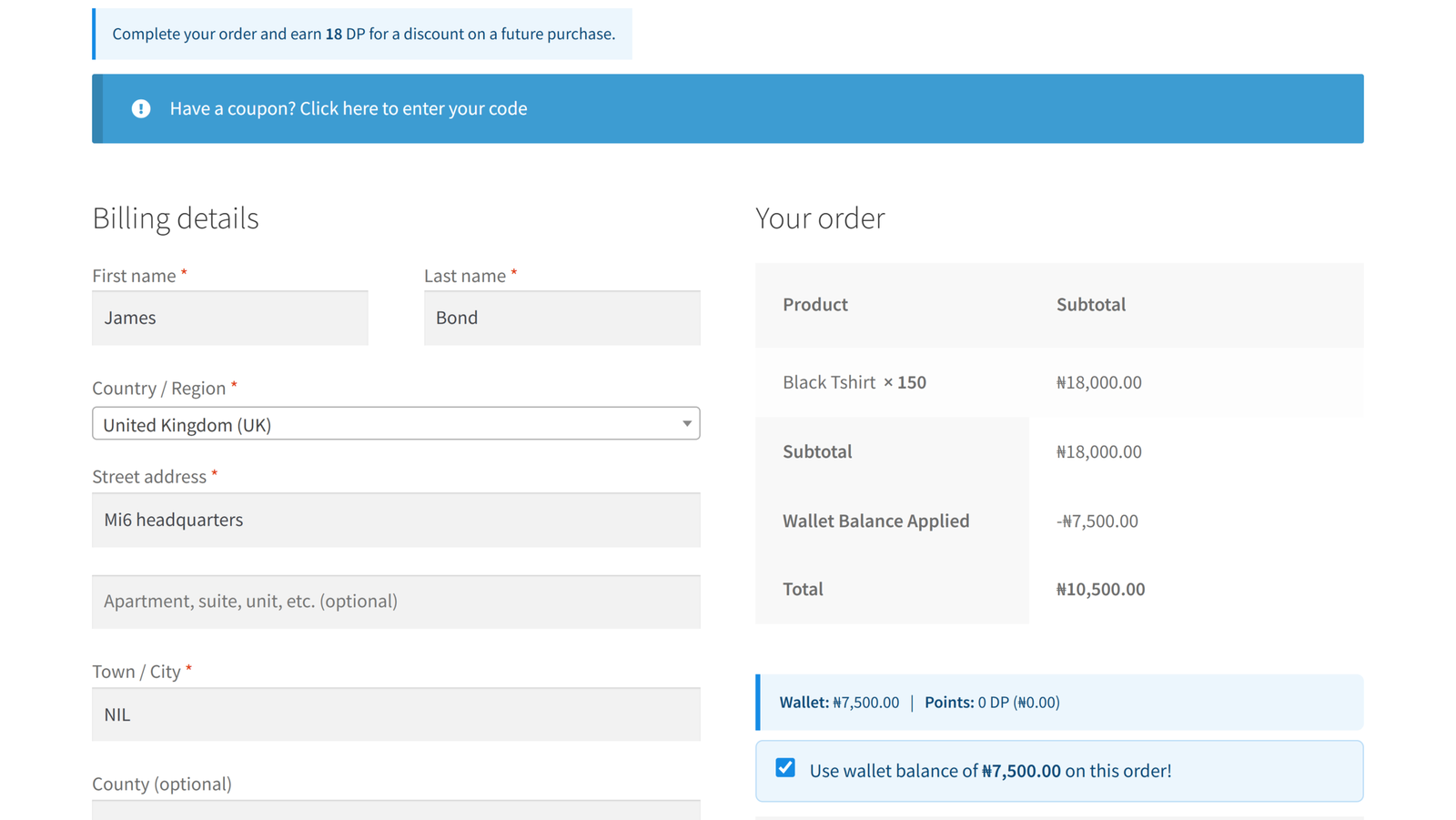Click the order Total ₦10,500.00 amount

pyautogui.click(x=1100, y=590)
